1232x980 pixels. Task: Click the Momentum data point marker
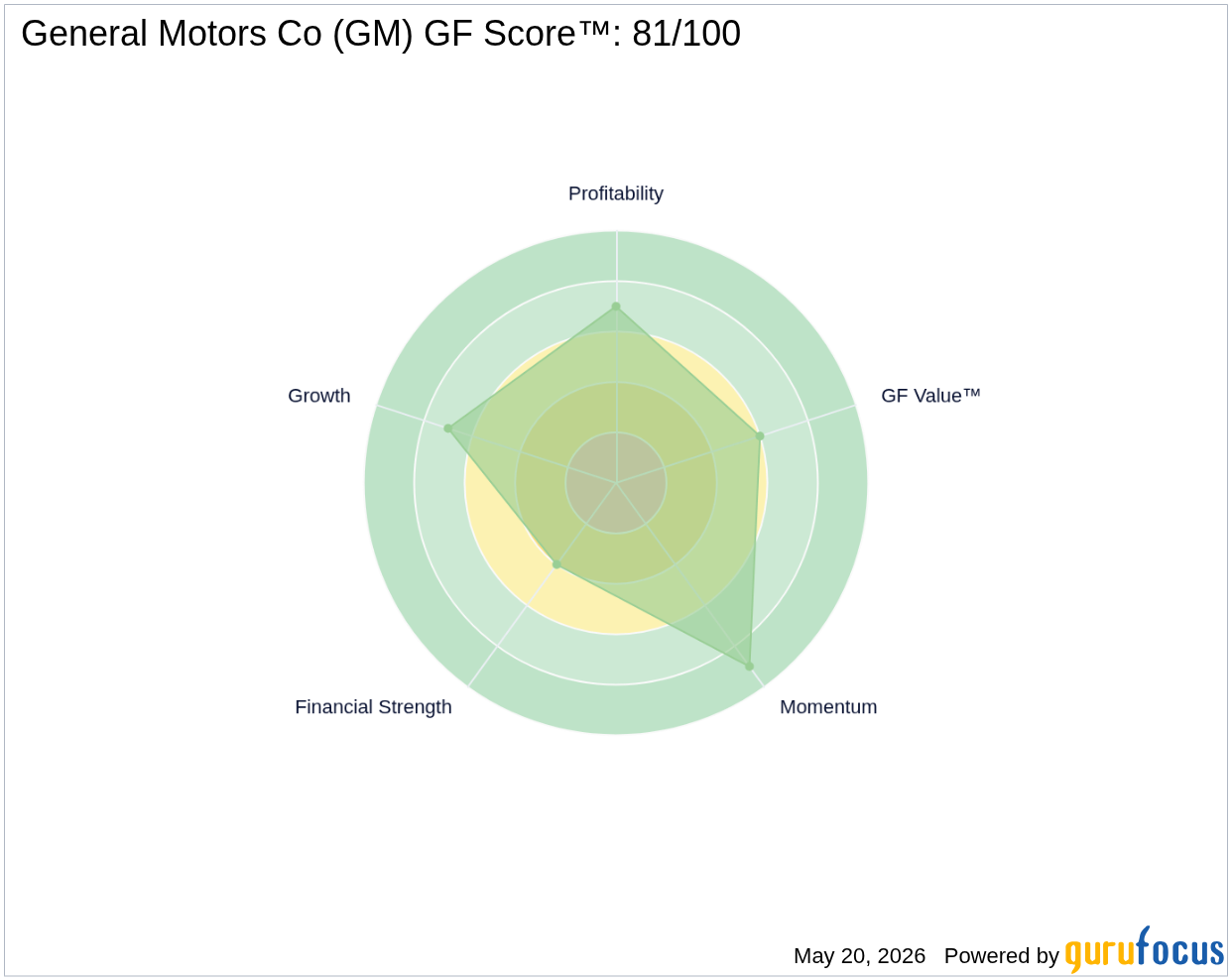(x=749, y=667)
